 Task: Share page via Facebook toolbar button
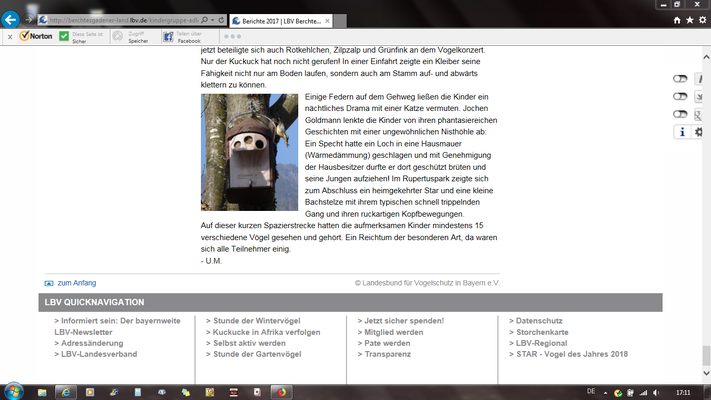[182, 37]
